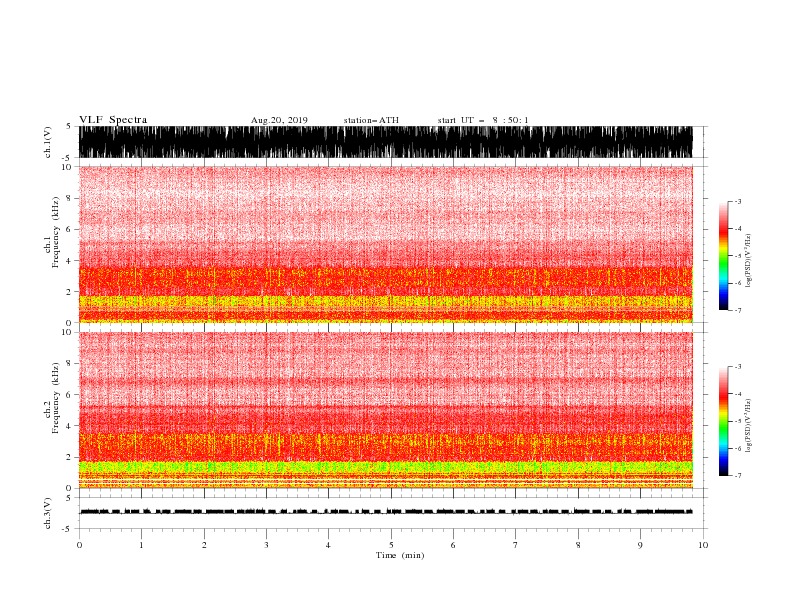Click the ch.1 voltage waveform panel
Screen dimensions: 792x612
pyautogui.click(x=386, y=142)
